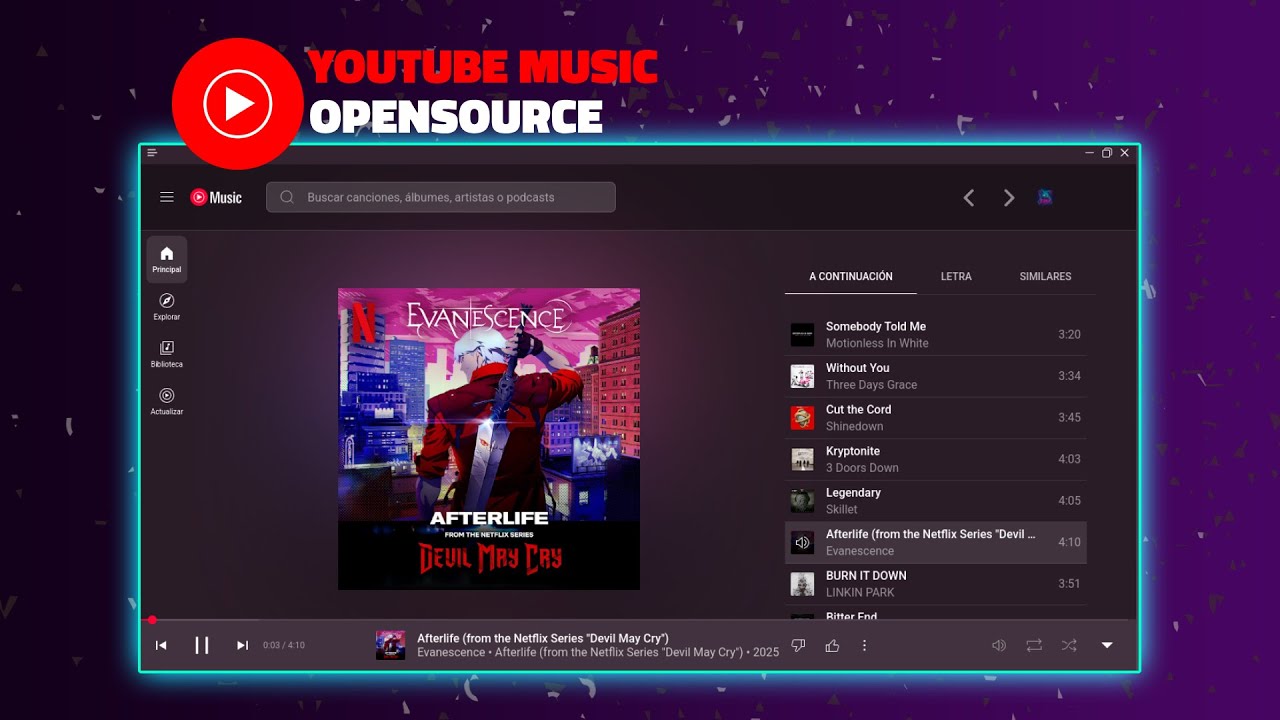Click the large Afterlife album artwork
This screenshot has height=720, width=1280.
[x=489, y=439]
